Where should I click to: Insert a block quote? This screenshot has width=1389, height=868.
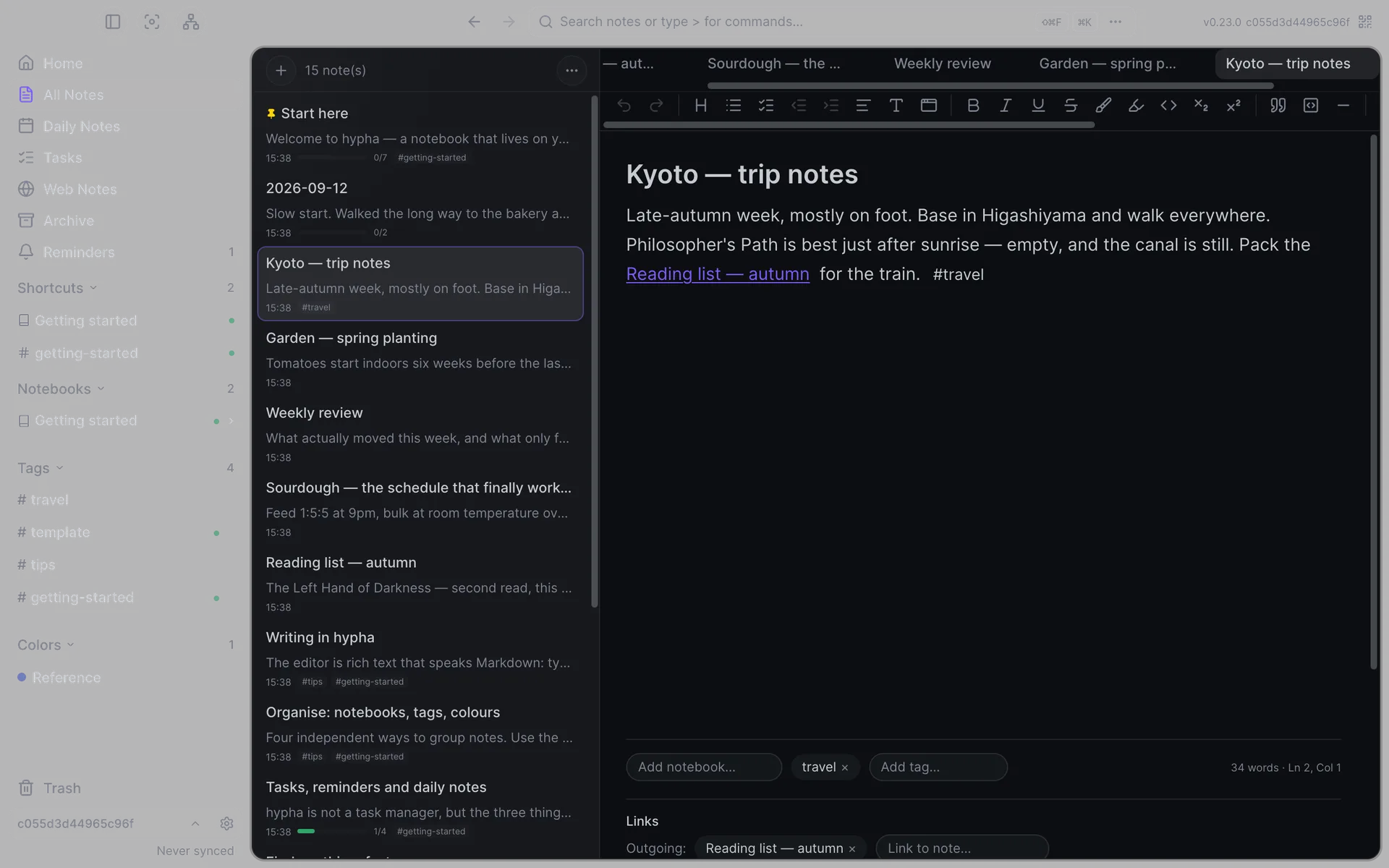point(1278,106)
